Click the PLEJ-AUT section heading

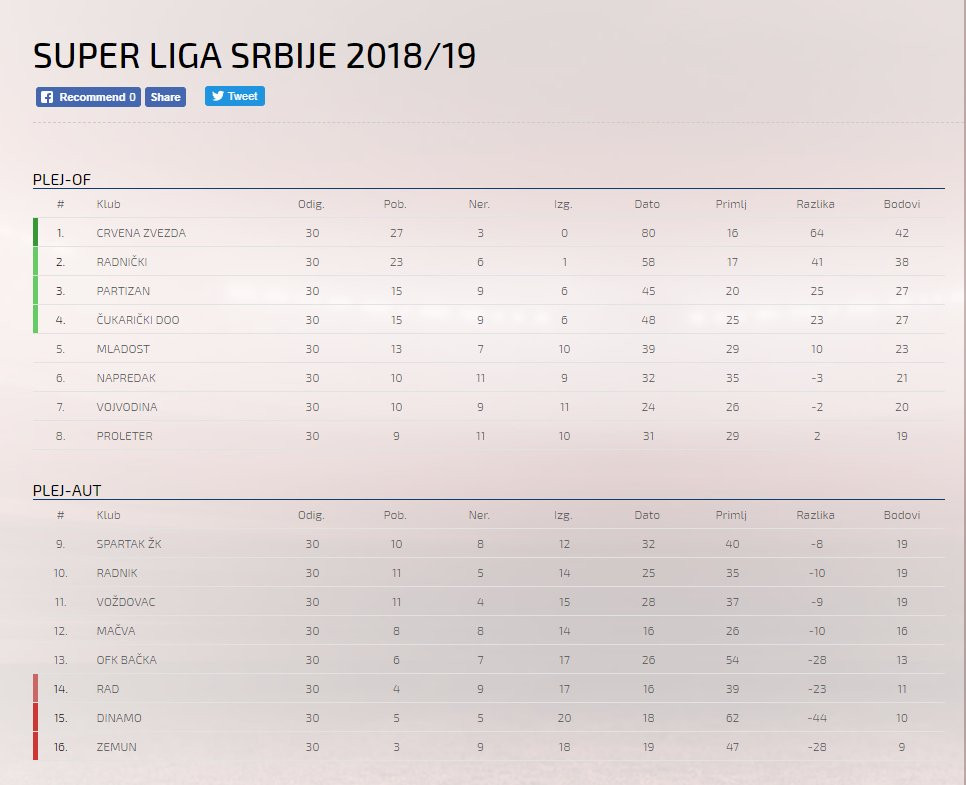click(67, 490)
